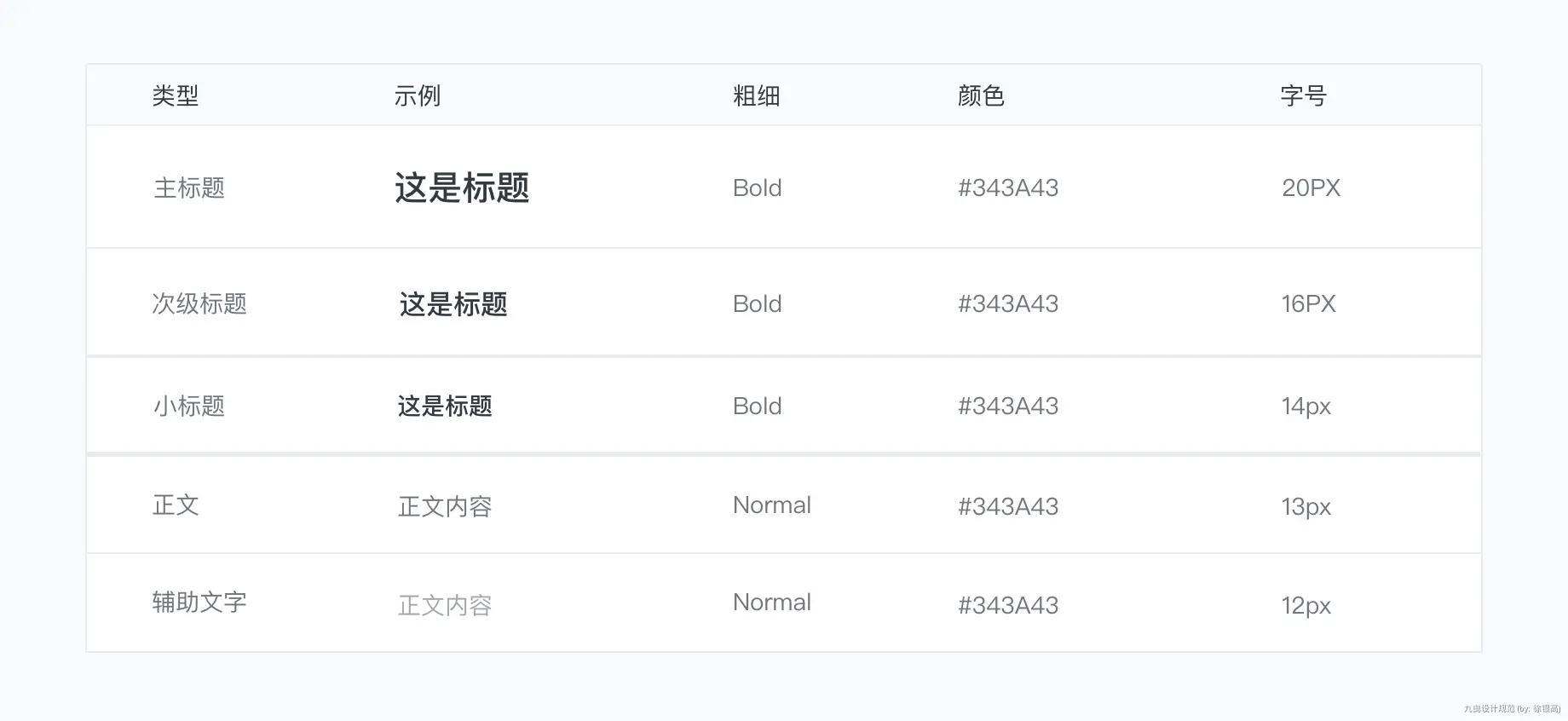Select the 次级标题 row label
The height and width of the screenshot is (721, 1568).
(x=199, y=303)
